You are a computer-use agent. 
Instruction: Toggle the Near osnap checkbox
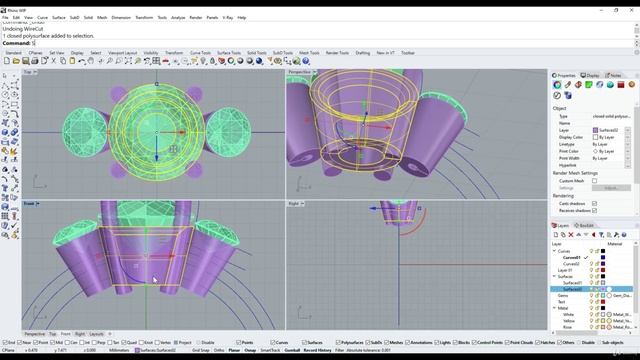click(x=20, y=342)
